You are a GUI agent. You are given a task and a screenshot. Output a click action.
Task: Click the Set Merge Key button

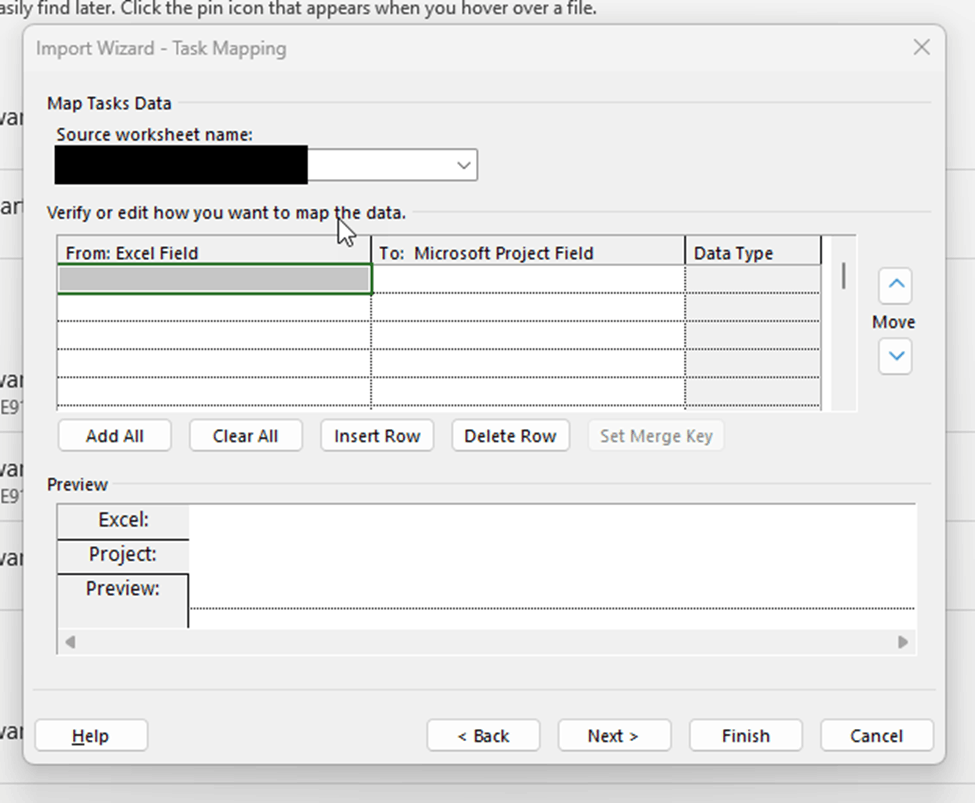[656, 435]
